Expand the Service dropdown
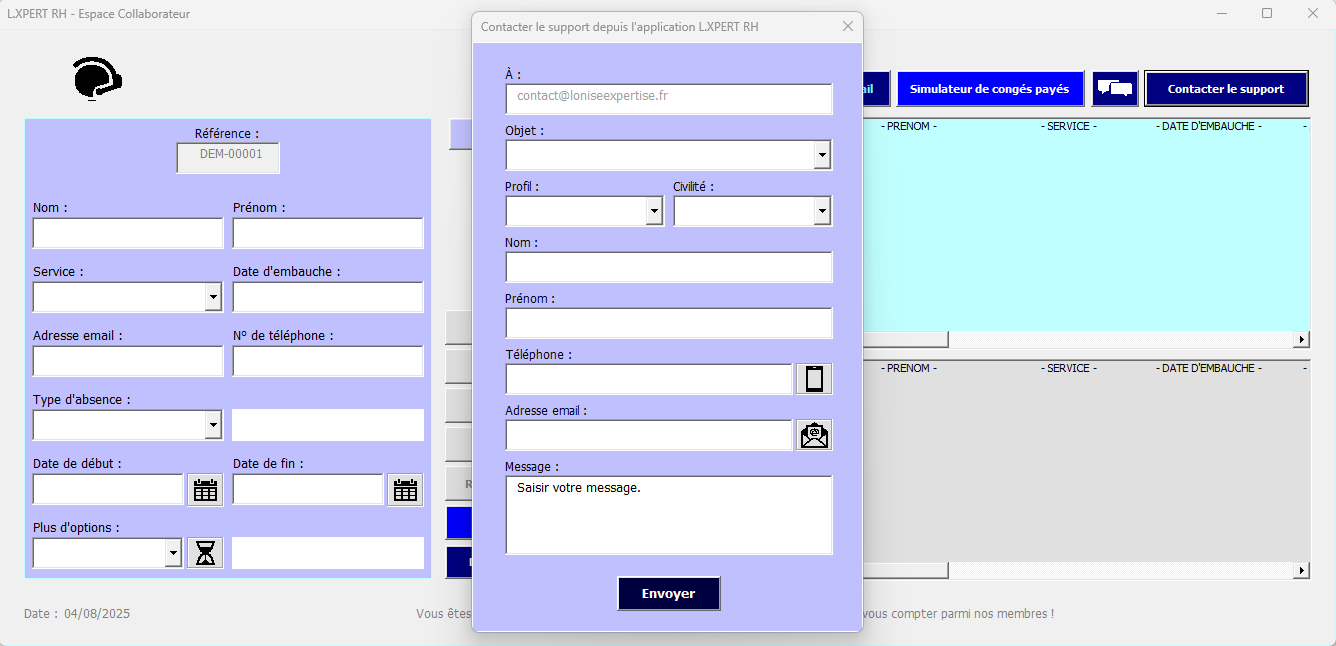The height and width of the screenshot is (646, 1336). (213, 297)
